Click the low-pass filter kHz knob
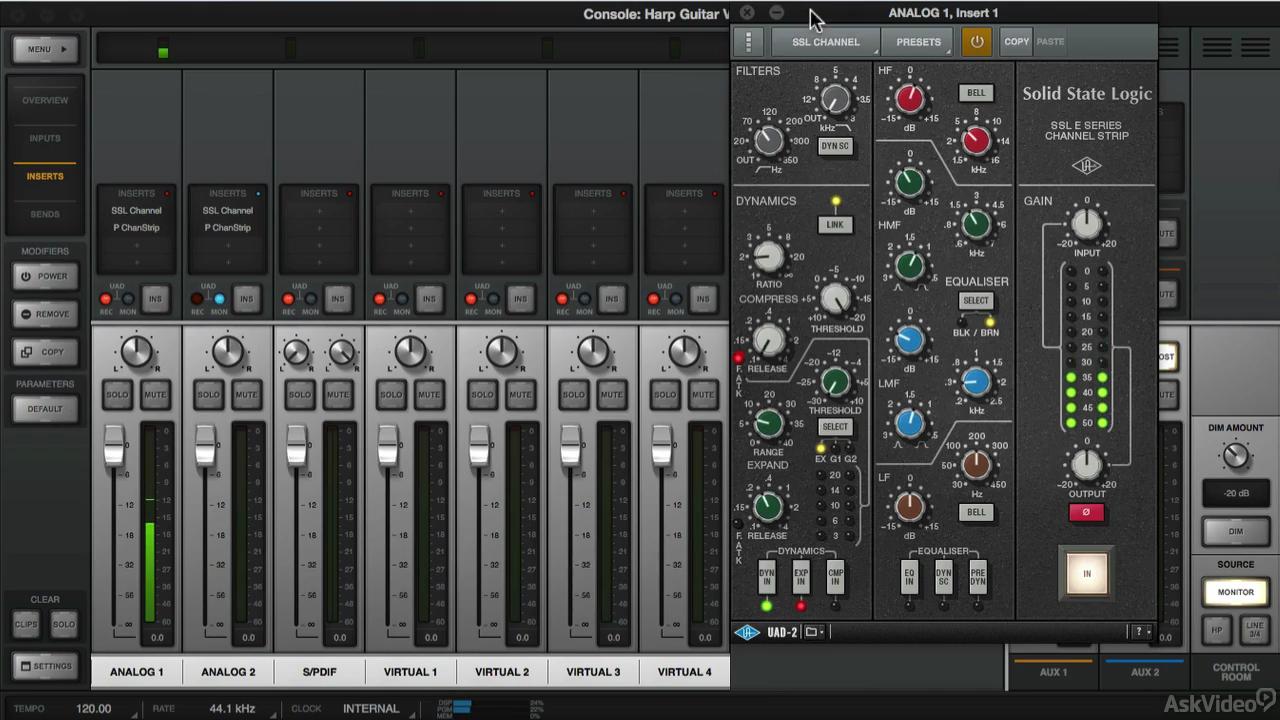 coord(835,98)
